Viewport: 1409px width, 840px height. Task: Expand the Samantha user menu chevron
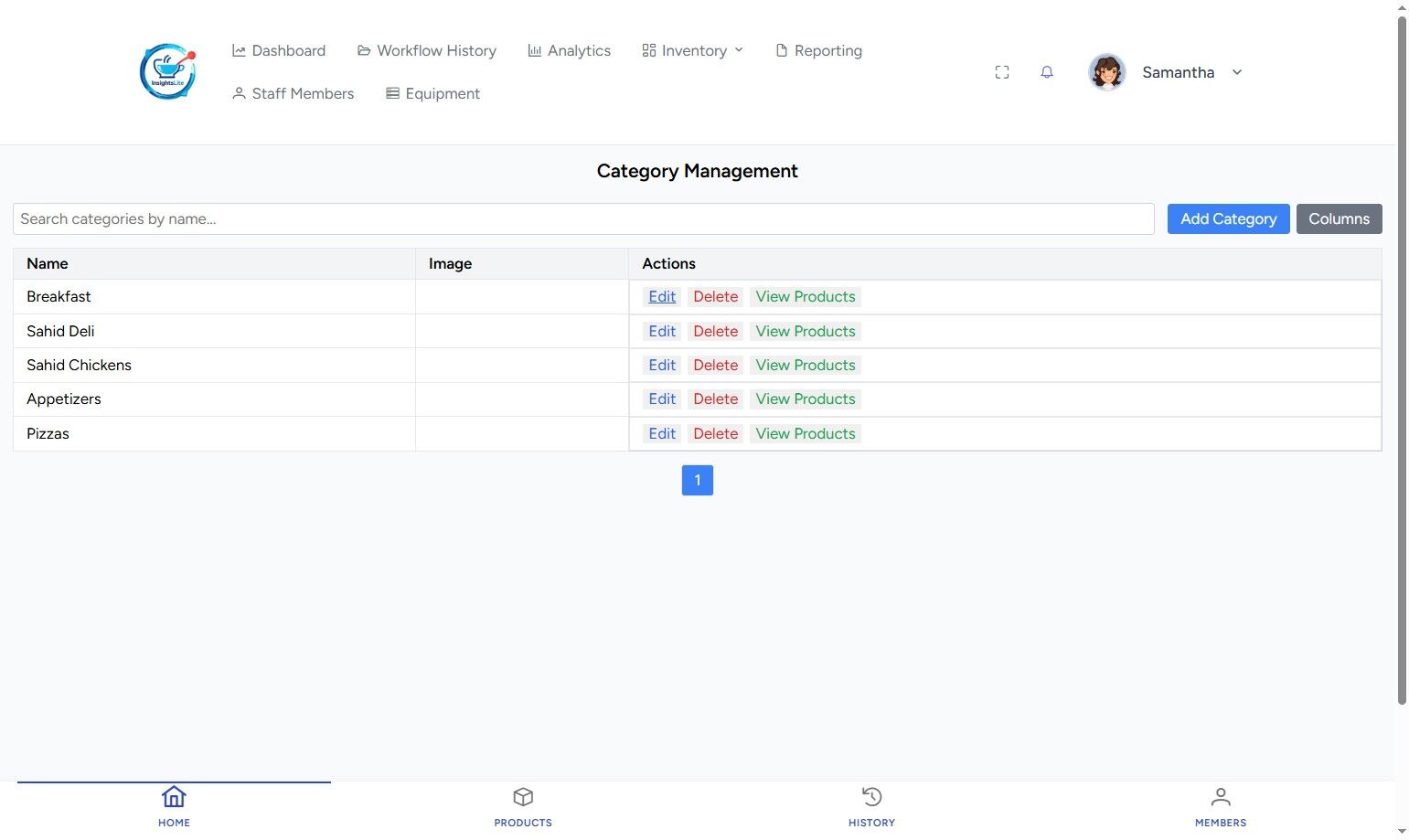coord(1237,72)
